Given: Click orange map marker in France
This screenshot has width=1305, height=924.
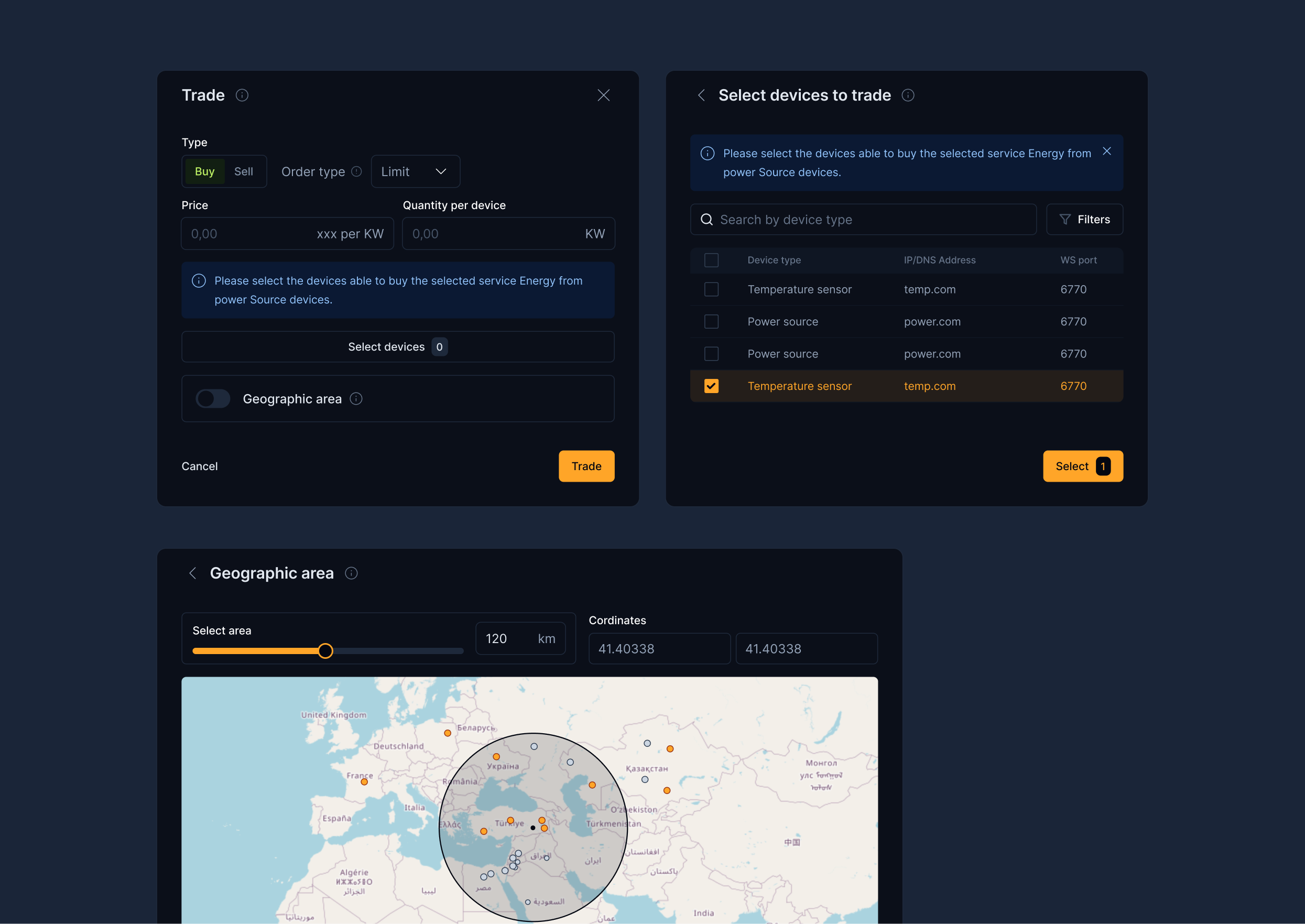Looking at the screenshot, I should (364, 782).
